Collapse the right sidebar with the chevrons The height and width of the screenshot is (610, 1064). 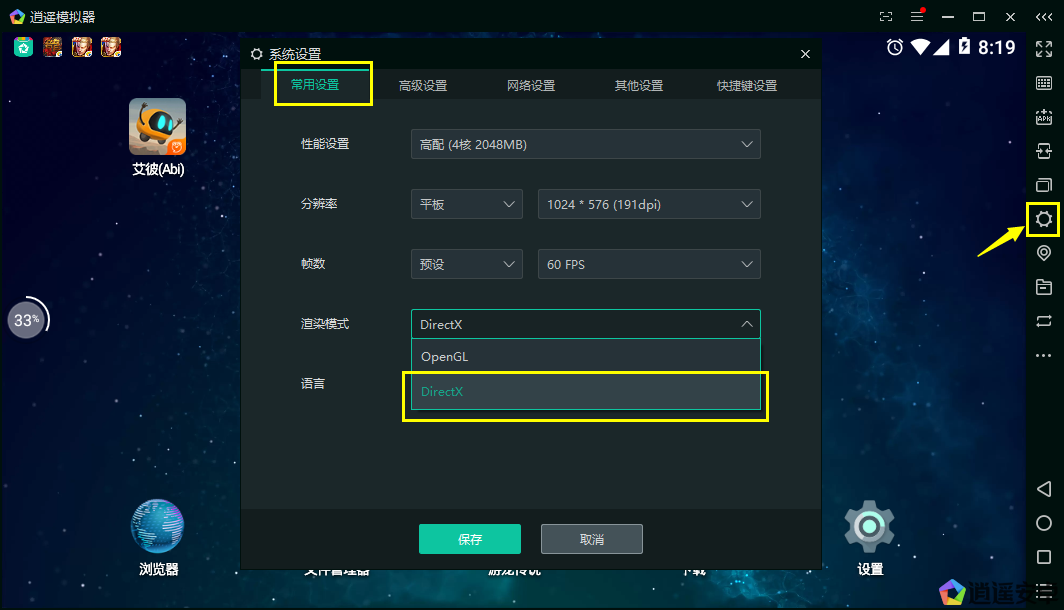[x=1044, y=16]
